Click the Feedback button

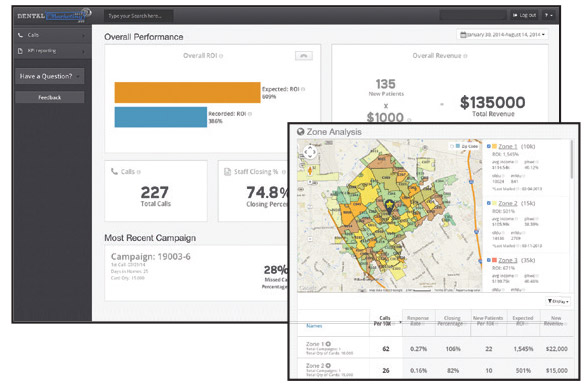point(50,97)
